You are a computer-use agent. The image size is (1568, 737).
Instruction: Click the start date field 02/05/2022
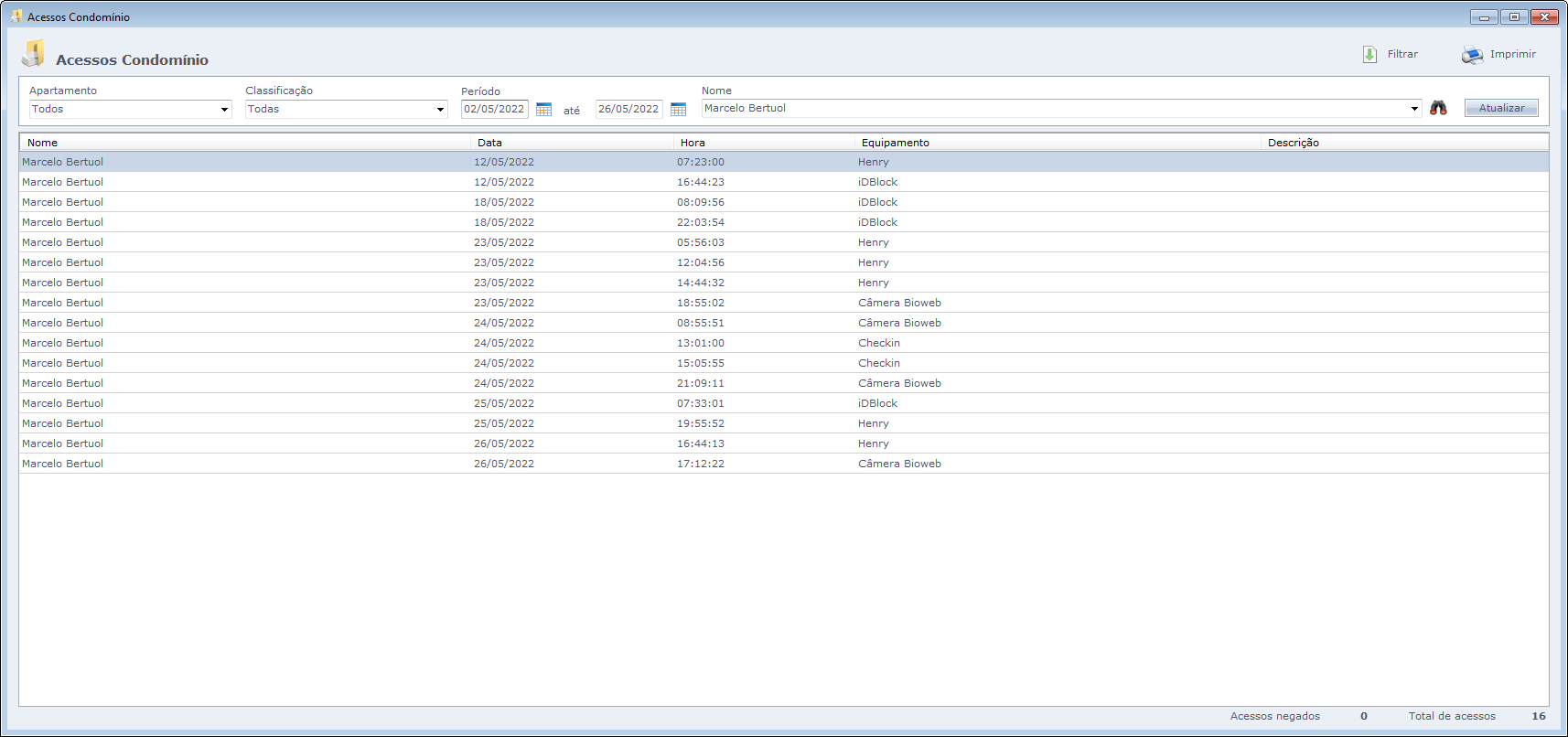[494, 109]
